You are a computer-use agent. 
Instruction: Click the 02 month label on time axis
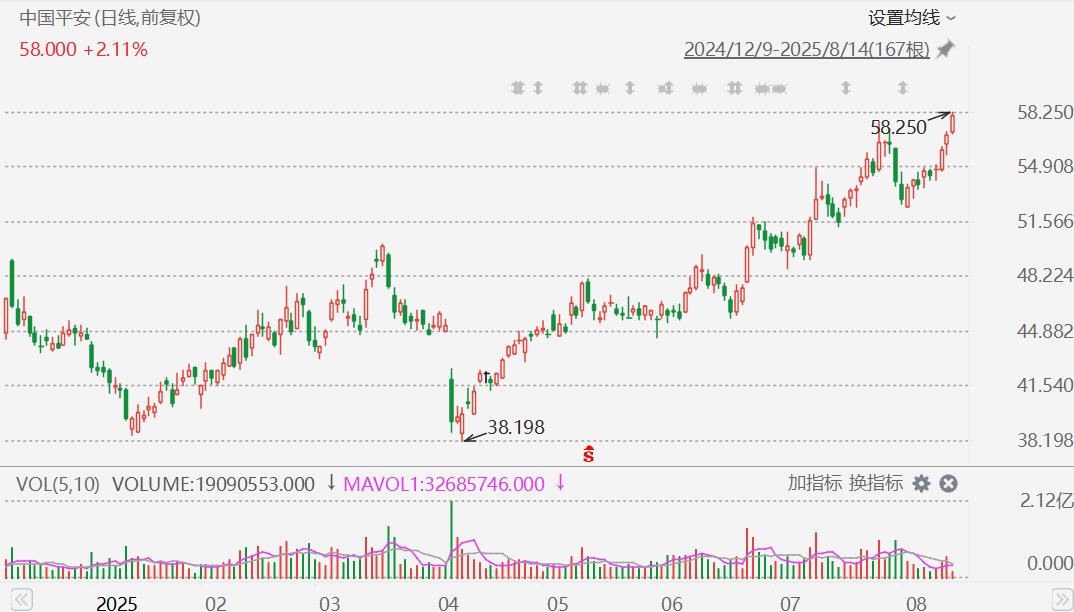point(216,603)
